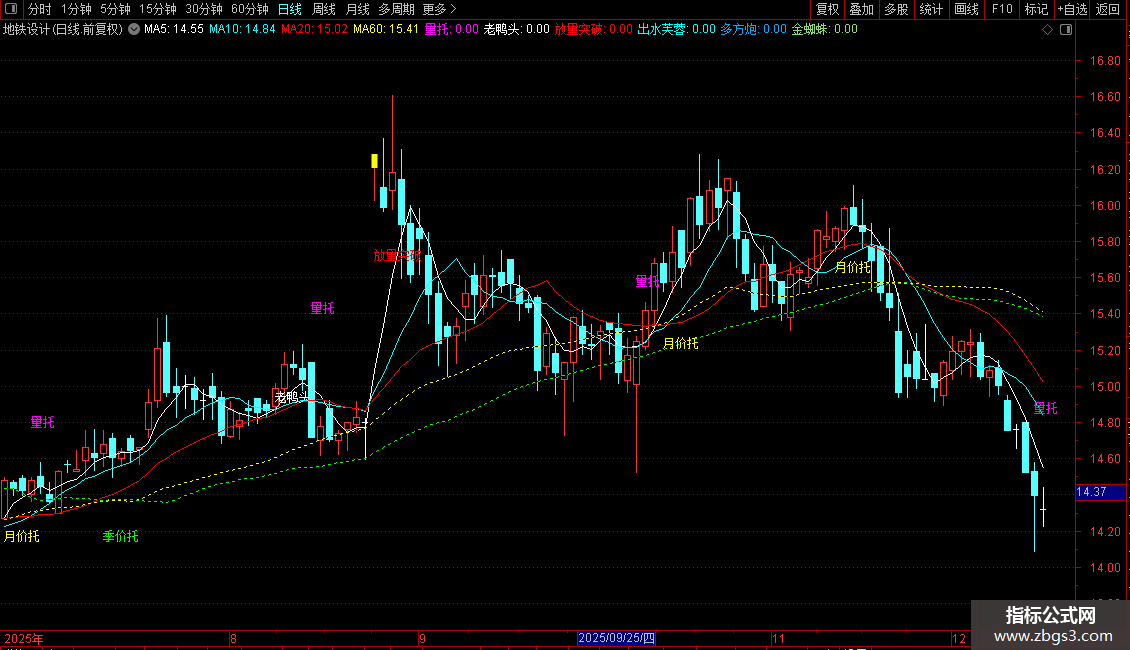Click the 15.00 price axis label
Screen dimensions: 1130x650
tap(1105, 387)
